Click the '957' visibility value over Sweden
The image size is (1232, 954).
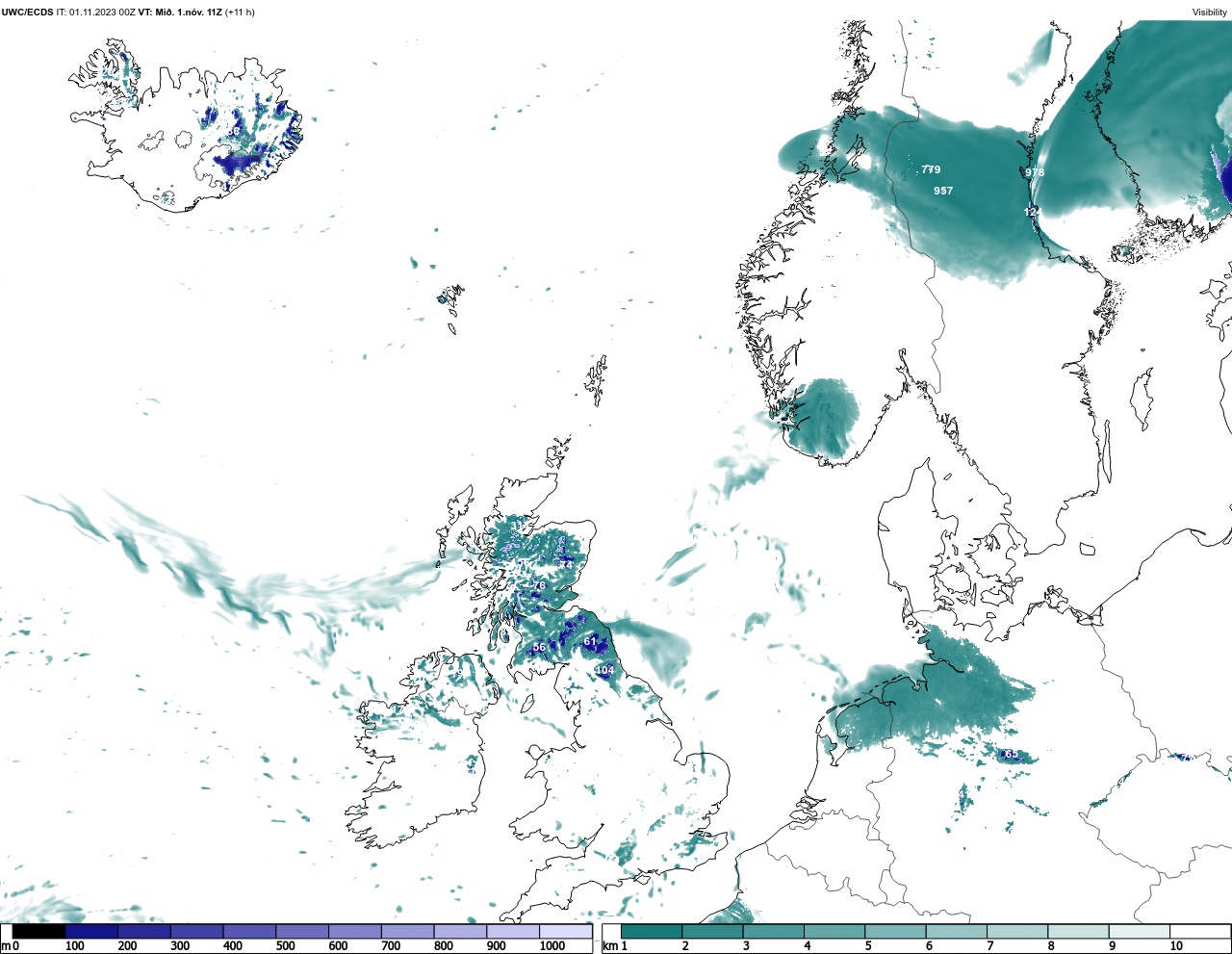[943, 191]
